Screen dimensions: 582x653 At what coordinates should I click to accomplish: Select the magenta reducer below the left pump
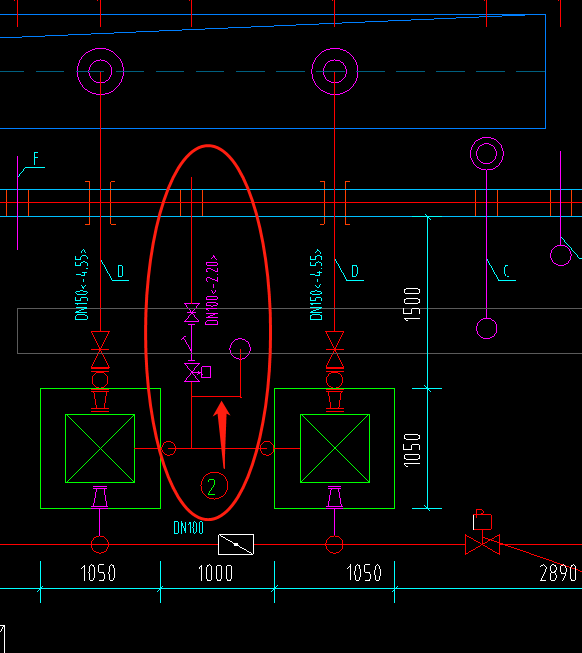pyautogui.click(x=100, y=497)
